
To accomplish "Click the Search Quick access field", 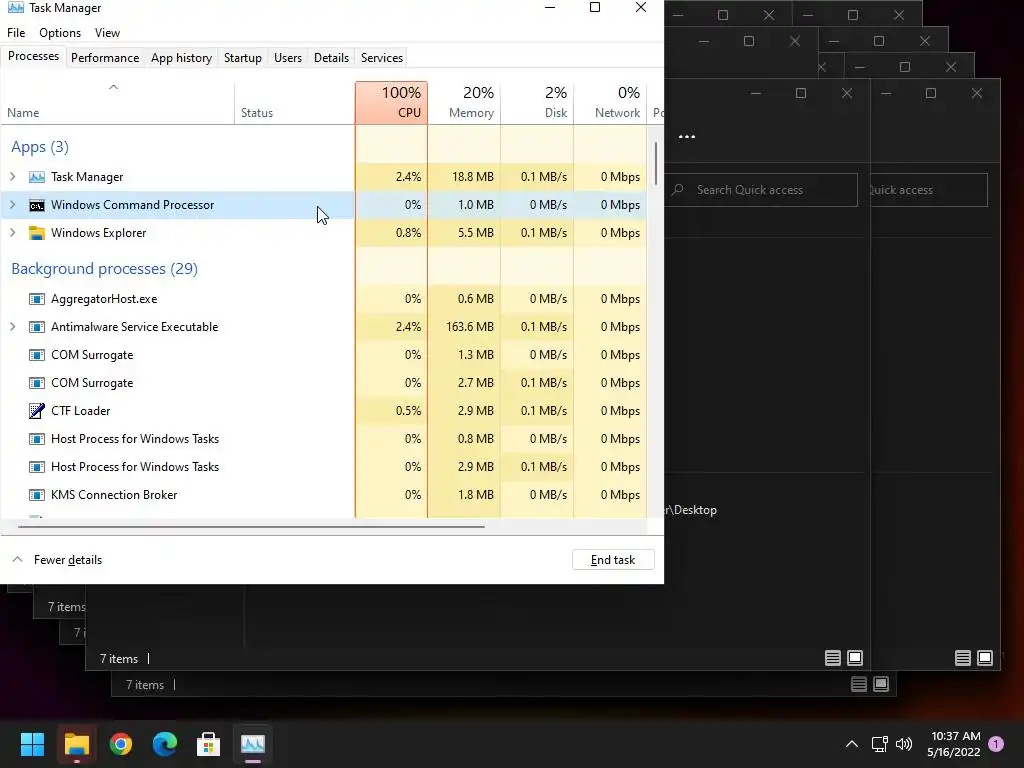I will [761, 189].
